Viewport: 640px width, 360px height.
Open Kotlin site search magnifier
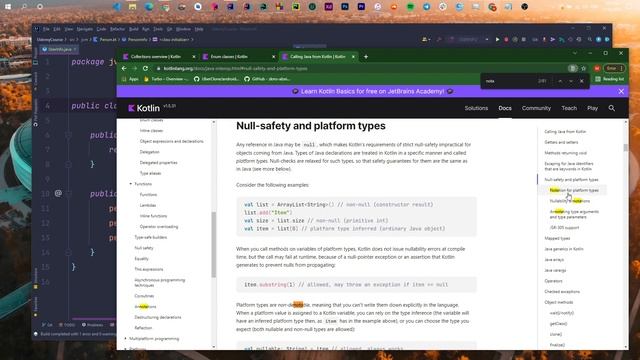click(611, 108)
